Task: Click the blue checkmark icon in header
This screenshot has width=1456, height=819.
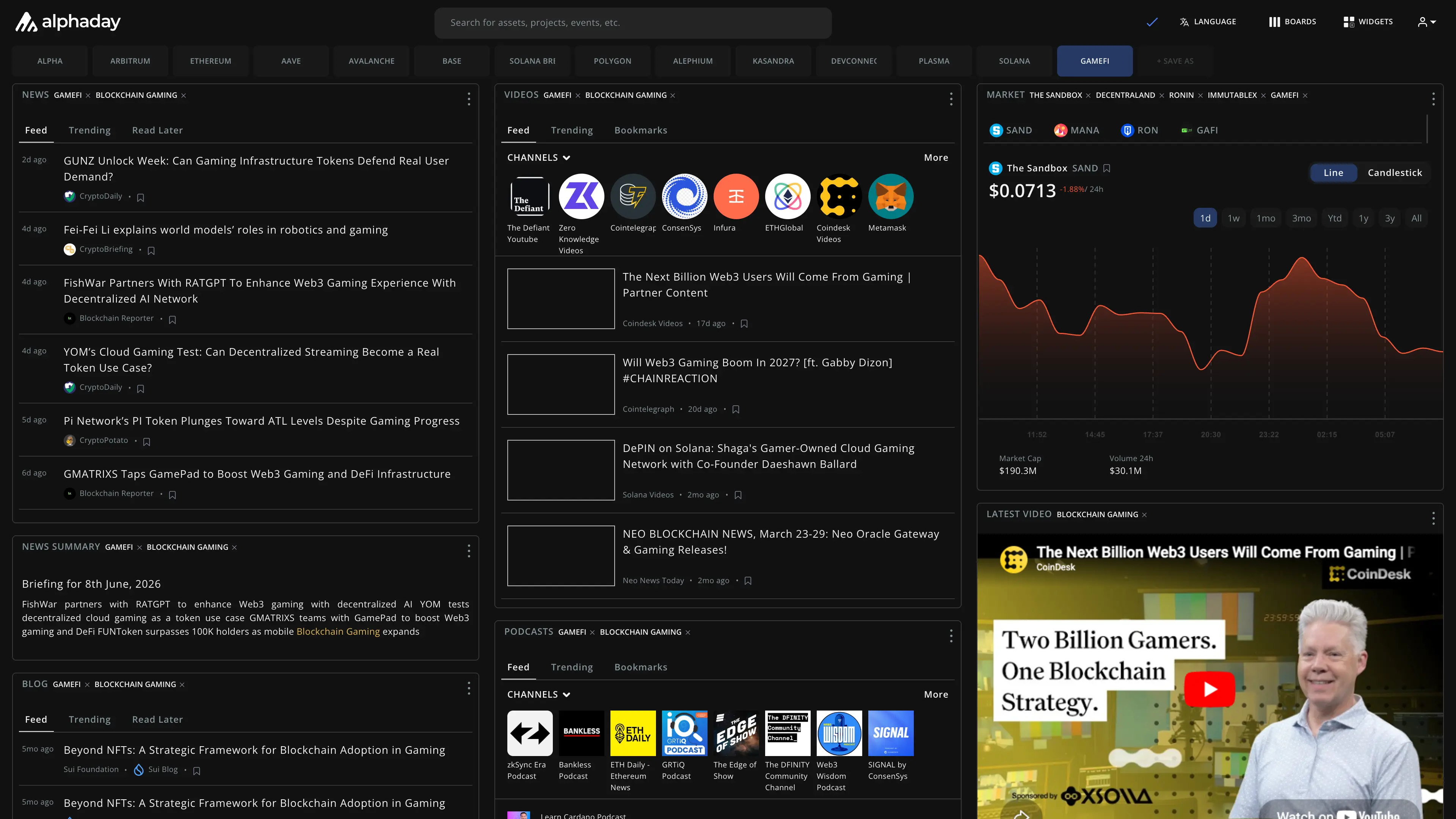Action: 1152,22
